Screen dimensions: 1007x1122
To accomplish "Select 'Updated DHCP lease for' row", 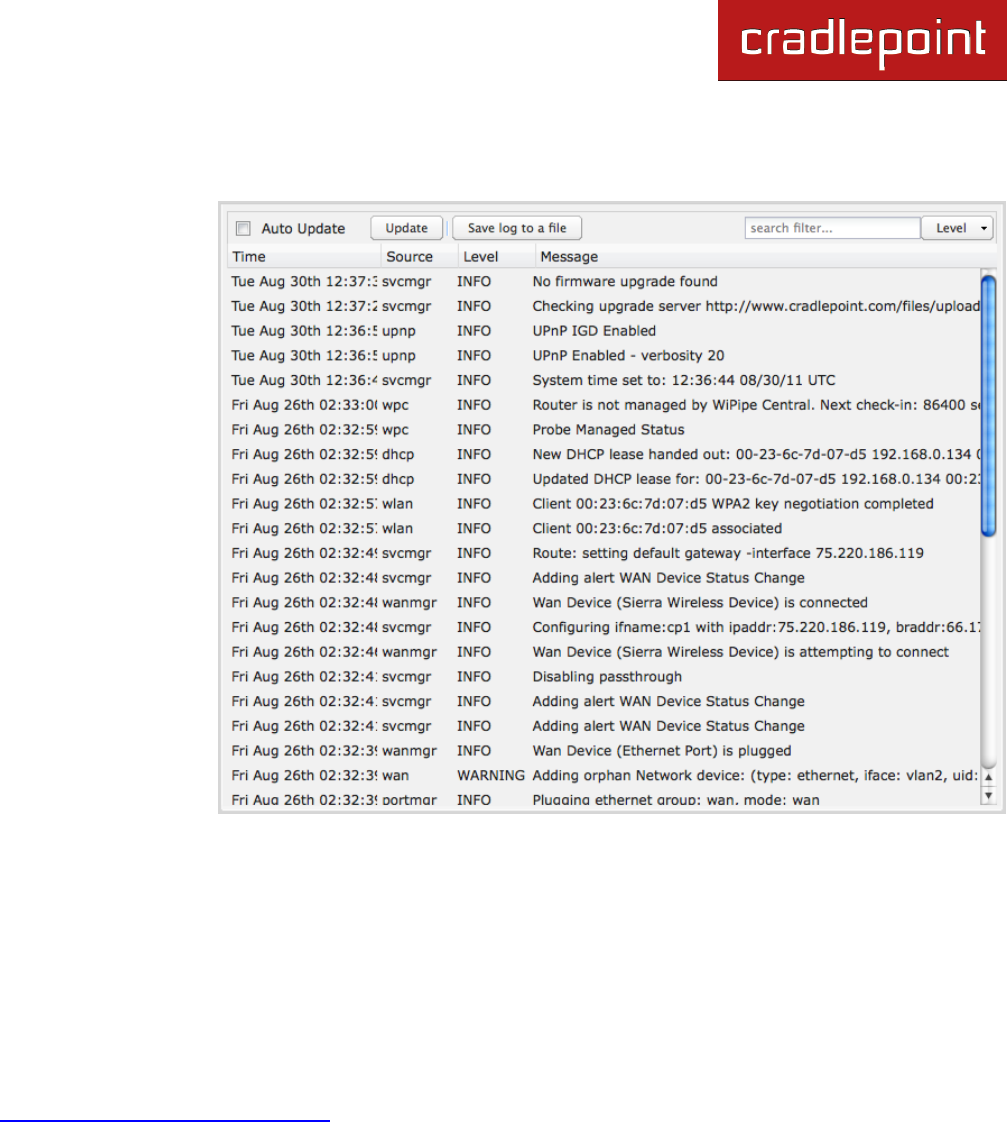I will point(603,479).
